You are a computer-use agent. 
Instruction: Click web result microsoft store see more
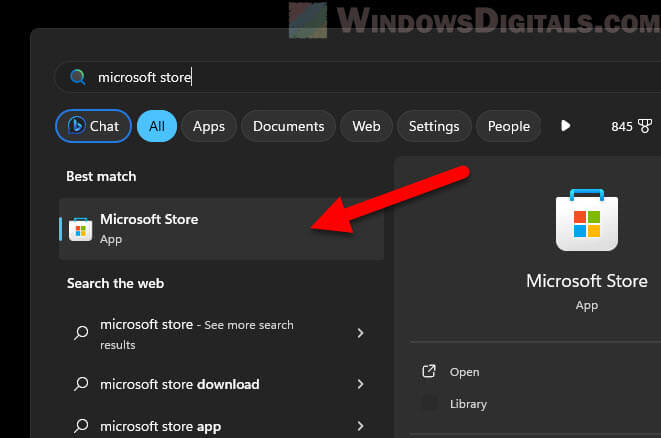pos(221,334)
